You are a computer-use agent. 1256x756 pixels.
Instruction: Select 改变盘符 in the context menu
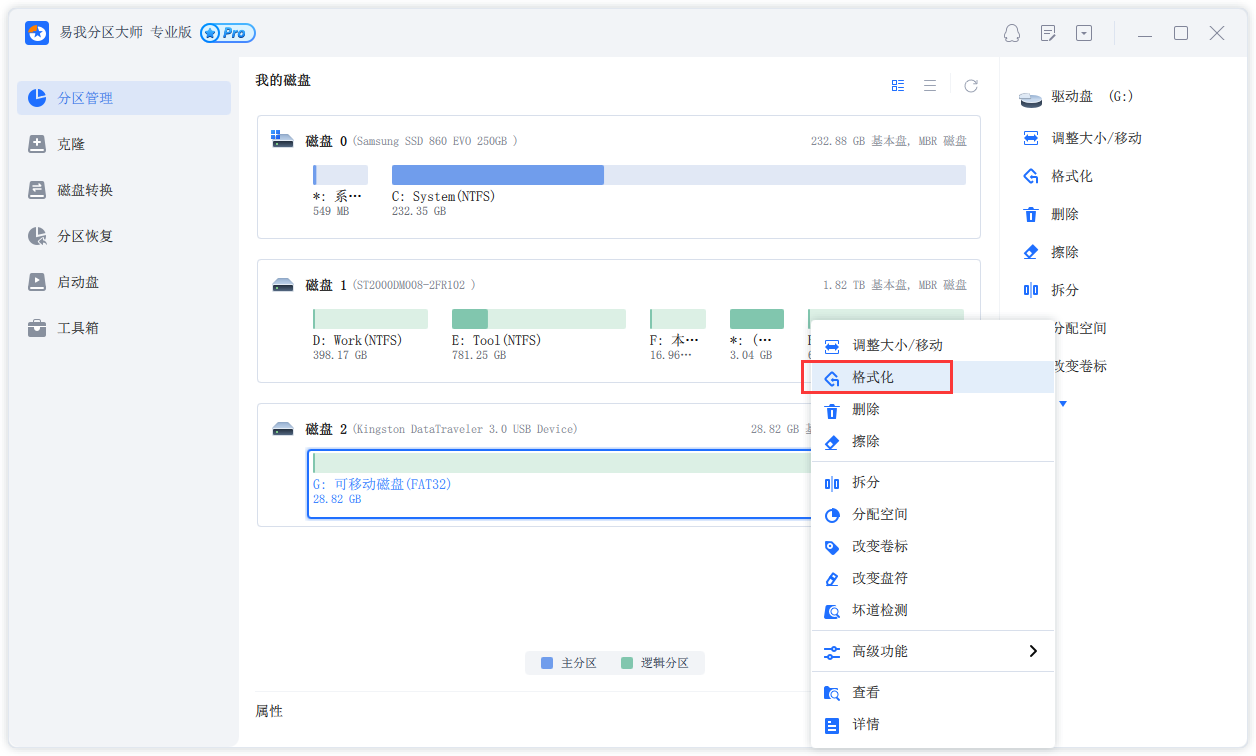[x=879, y=578]
